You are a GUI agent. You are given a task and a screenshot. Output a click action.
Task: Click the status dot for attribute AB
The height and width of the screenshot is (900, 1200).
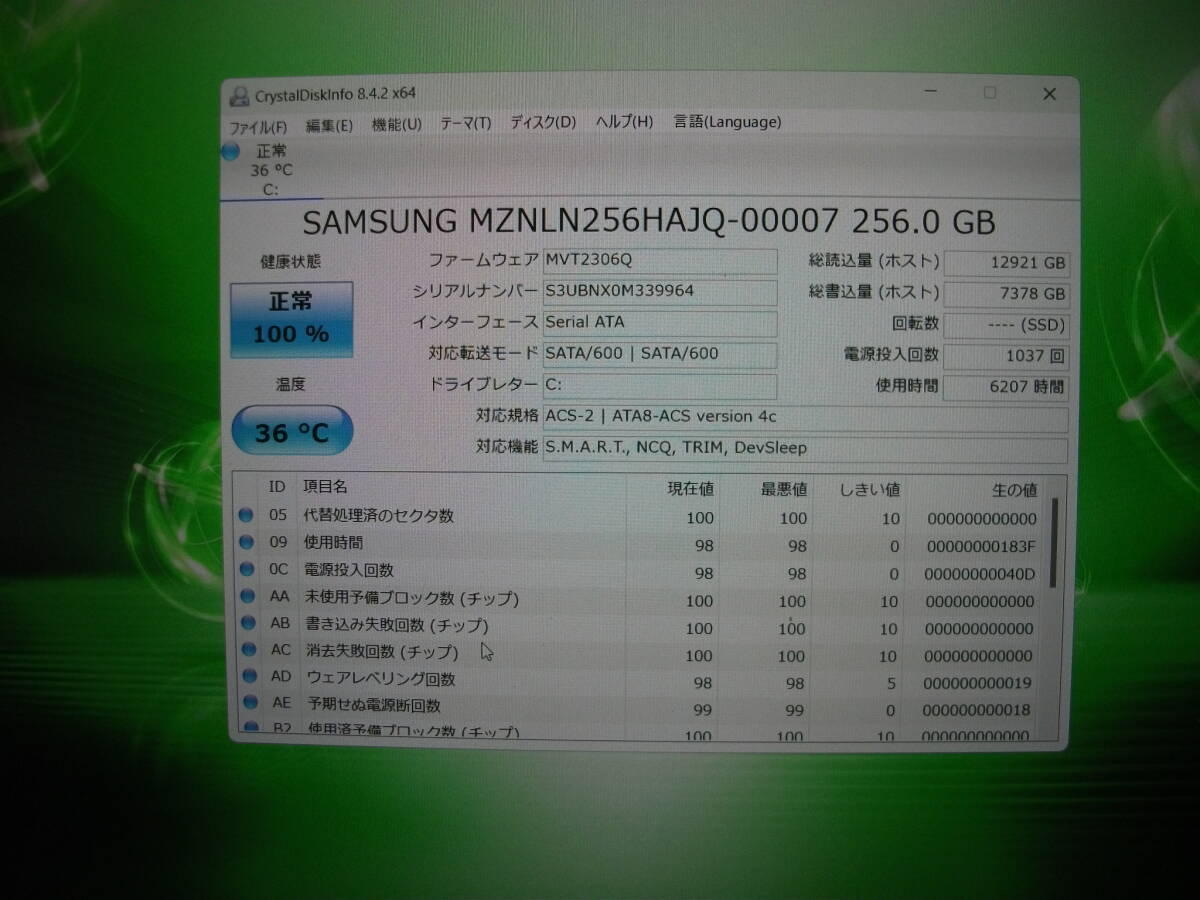(x=246, y=624)
